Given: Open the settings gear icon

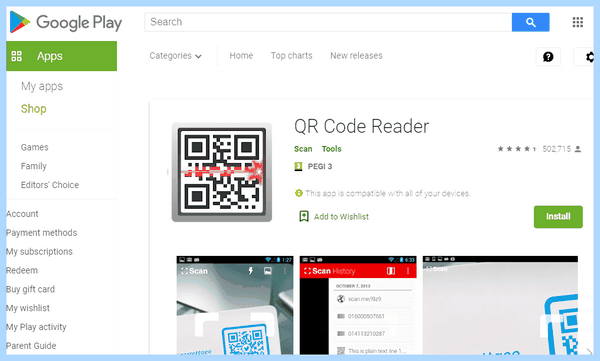Looking at the screenshot, I should click(589, 57).
